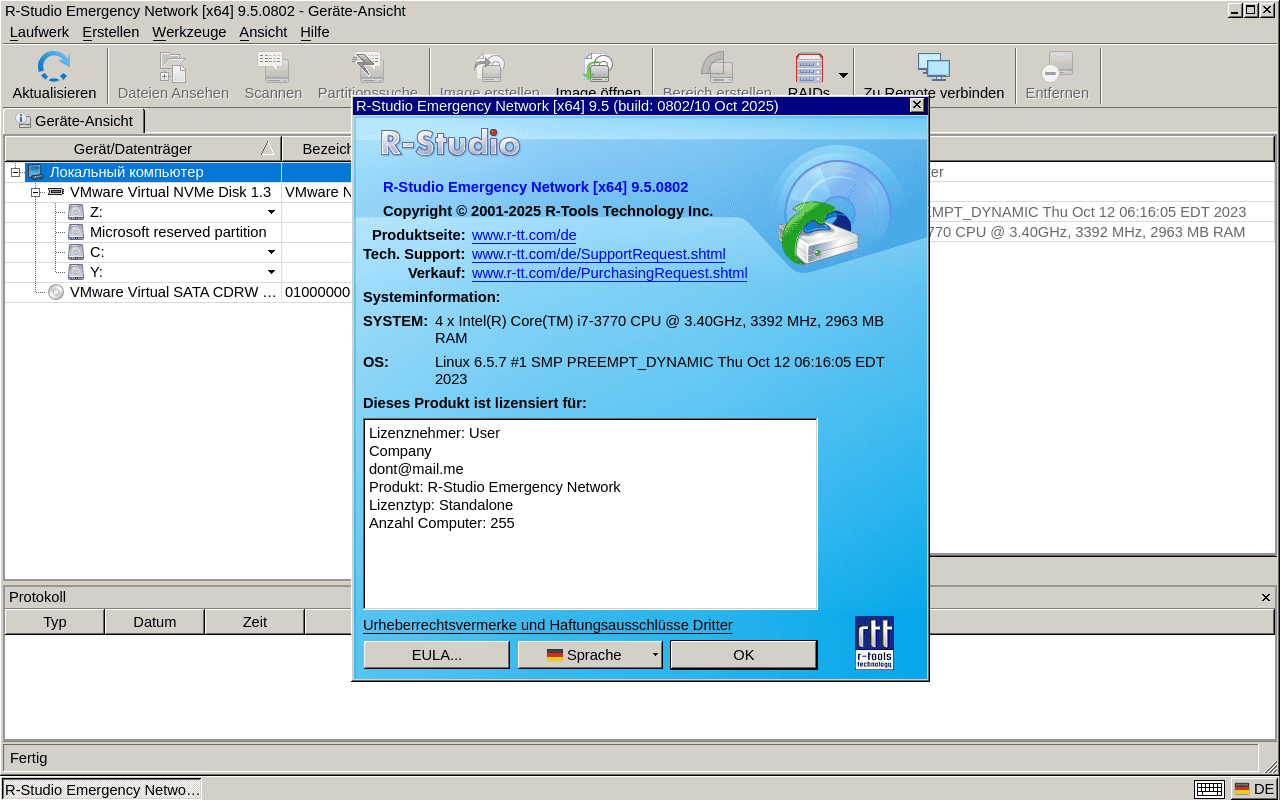Image resolution: width=1280 pixels, height=800 pixels.
Task: Click the EULA button
Action: pos(436,654)
